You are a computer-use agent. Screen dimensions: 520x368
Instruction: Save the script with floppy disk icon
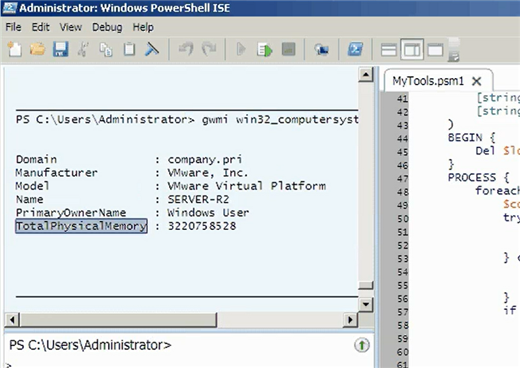pos(60,50)
